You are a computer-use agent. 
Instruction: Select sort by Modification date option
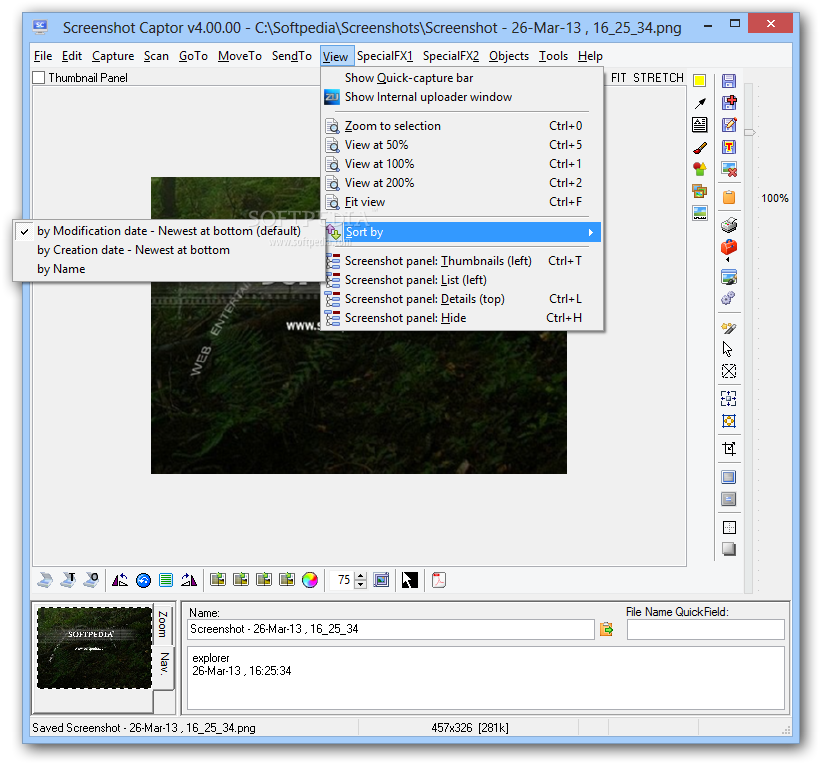coord(168,231)
